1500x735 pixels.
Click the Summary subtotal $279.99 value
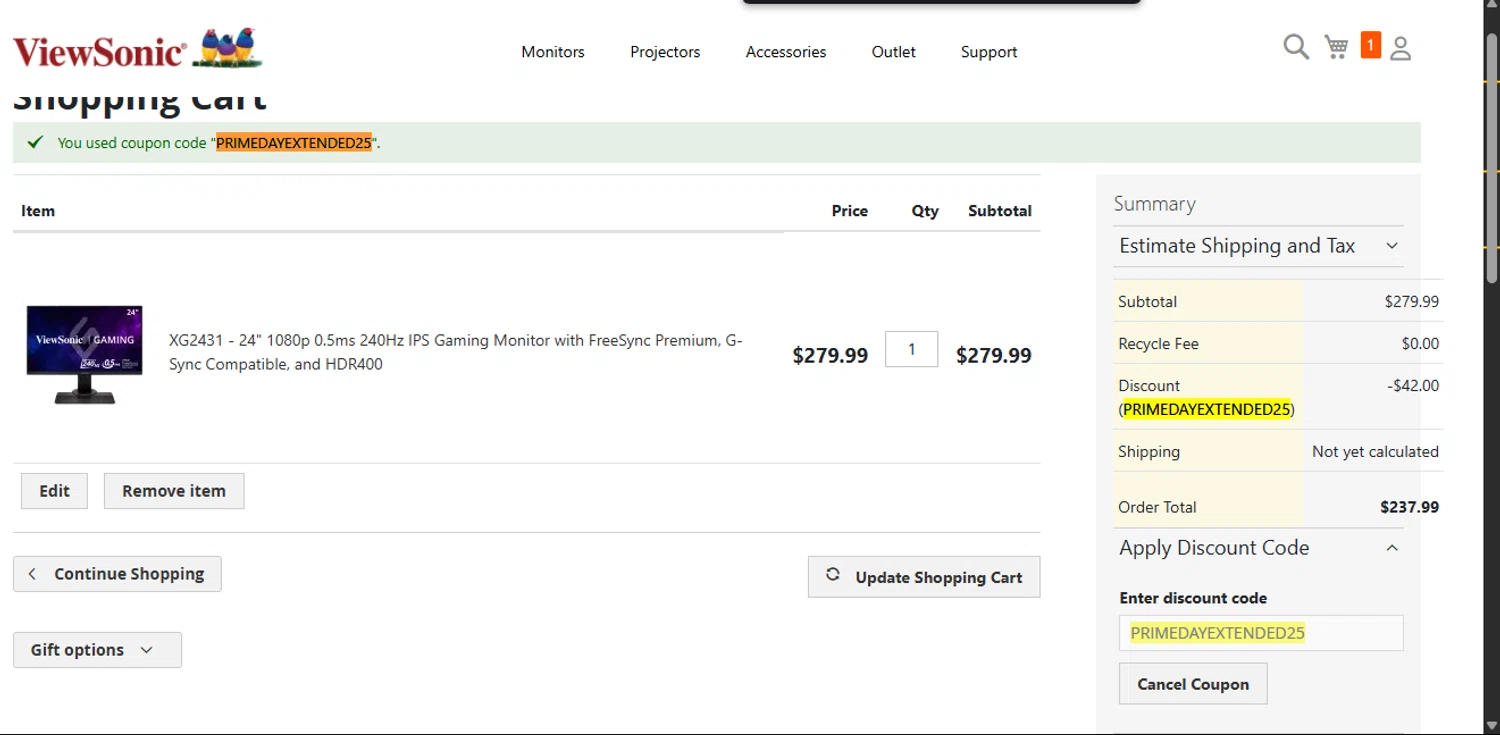tap(1412, 302)
